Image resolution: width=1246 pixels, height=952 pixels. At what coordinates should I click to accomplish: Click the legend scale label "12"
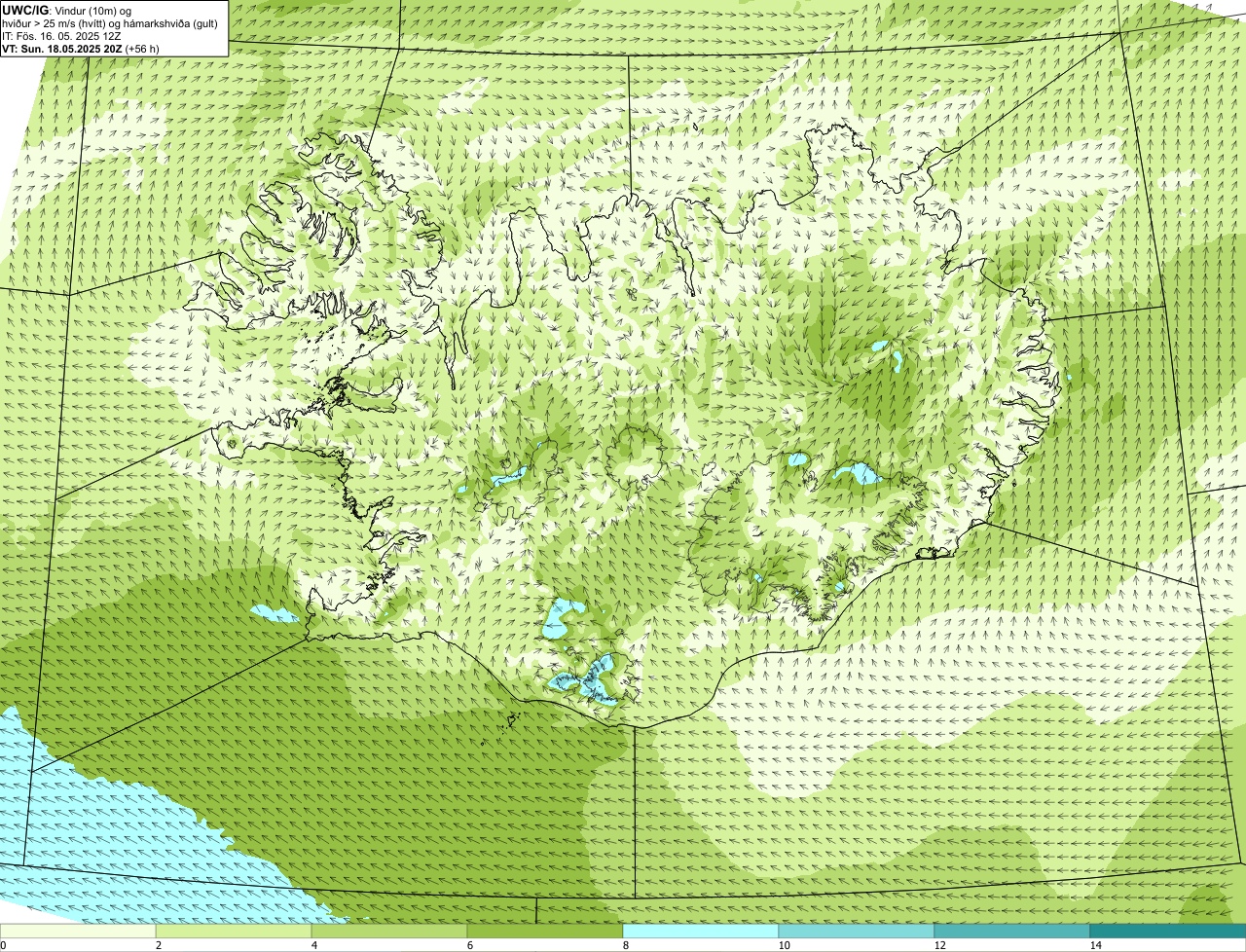coord(939,945)
